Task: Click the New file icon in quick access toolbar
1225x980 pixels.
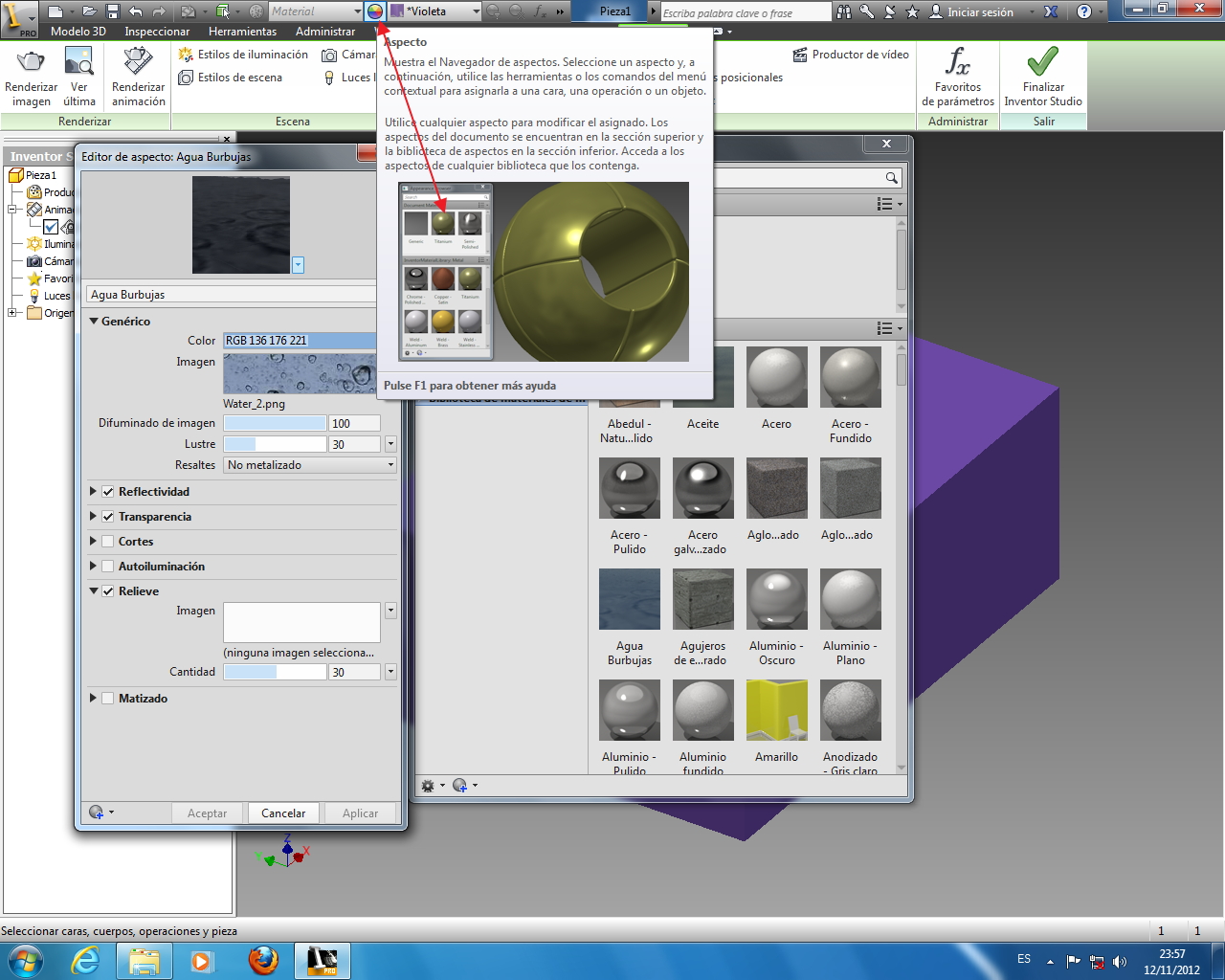Action: [56, 11]
